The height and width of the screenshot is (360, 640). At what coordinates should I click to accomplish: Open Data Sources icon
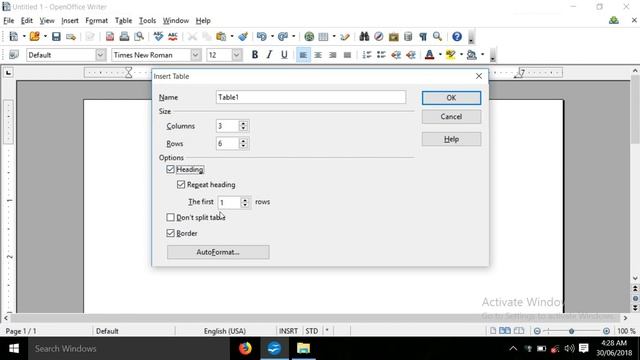[408, 37]
